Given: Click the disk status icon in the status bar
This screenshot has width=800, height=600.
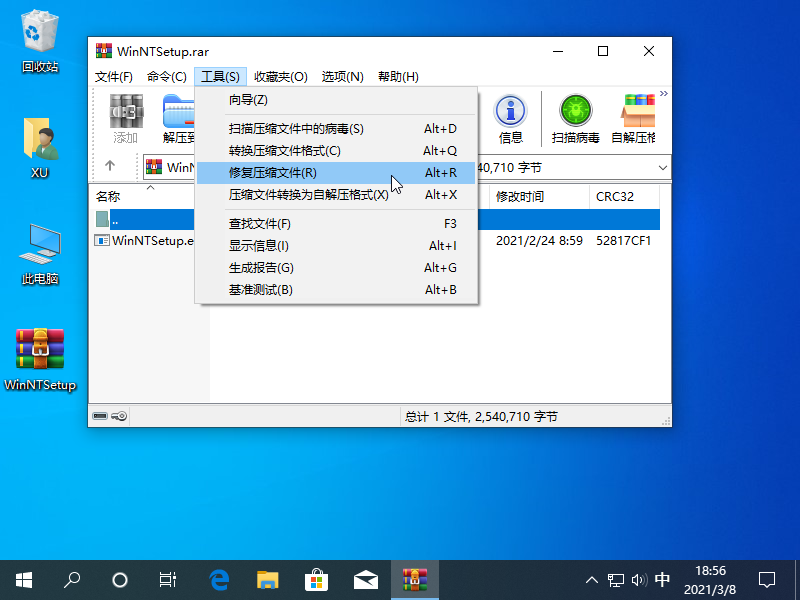Looking at the screenshot, I should click(101, 416).
